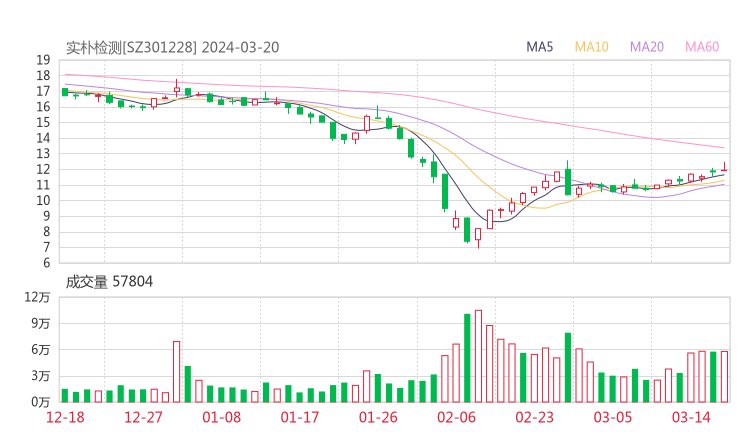Click the 02-23 date axis label
740x440 pixels.
coord(534,417)
